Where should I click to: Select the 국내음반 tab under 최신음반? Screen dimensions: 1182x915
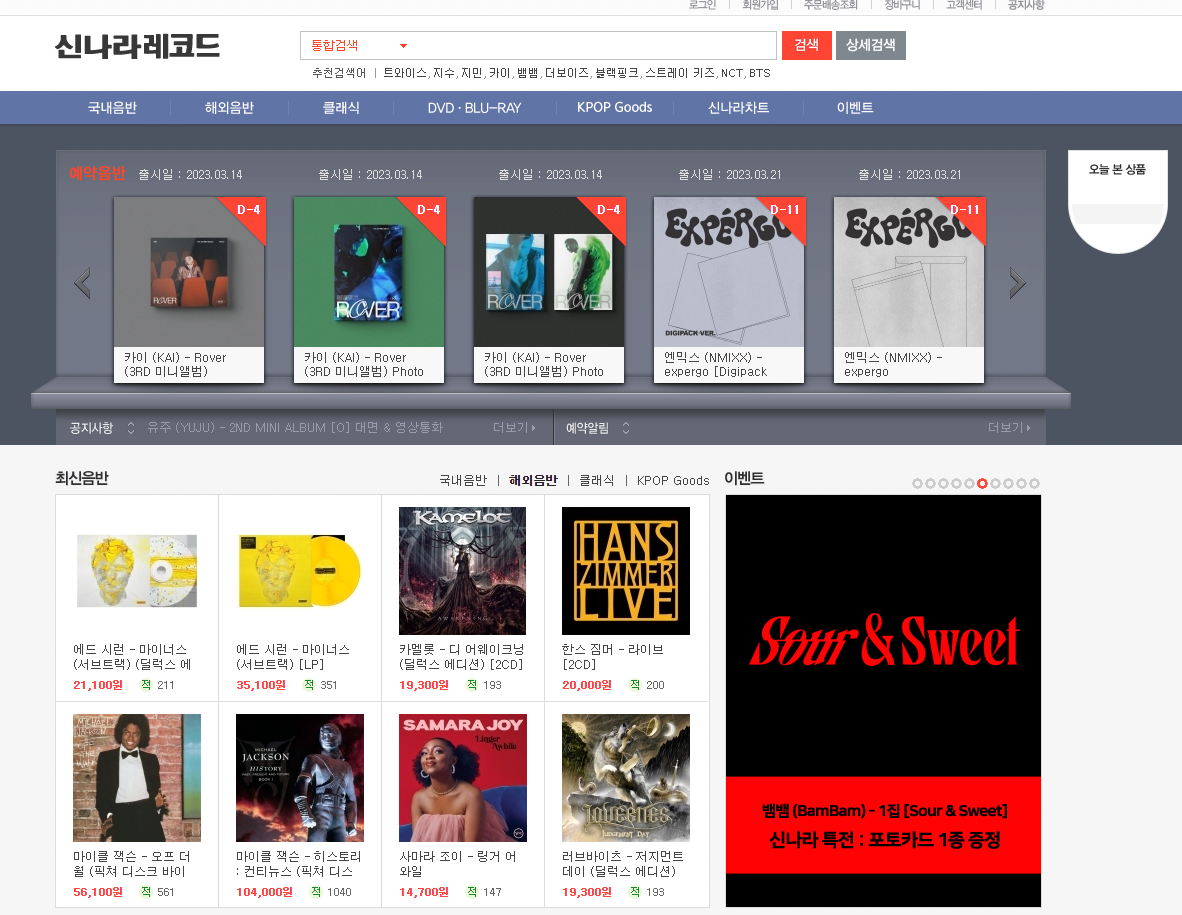(463, 480)
